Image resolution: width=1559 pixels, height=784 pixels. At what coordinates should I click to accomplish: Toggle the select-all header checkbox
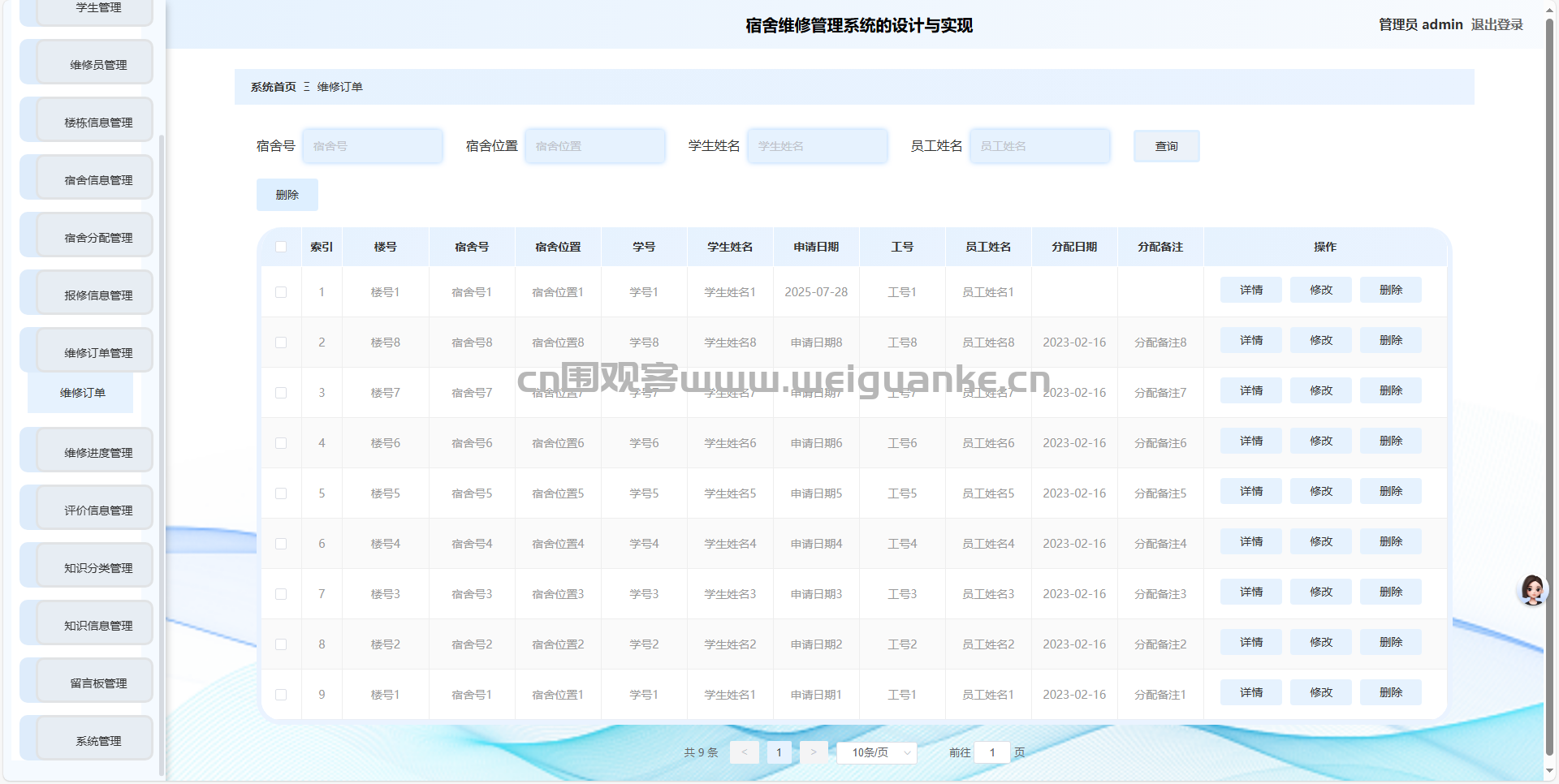tap(281, 247)
